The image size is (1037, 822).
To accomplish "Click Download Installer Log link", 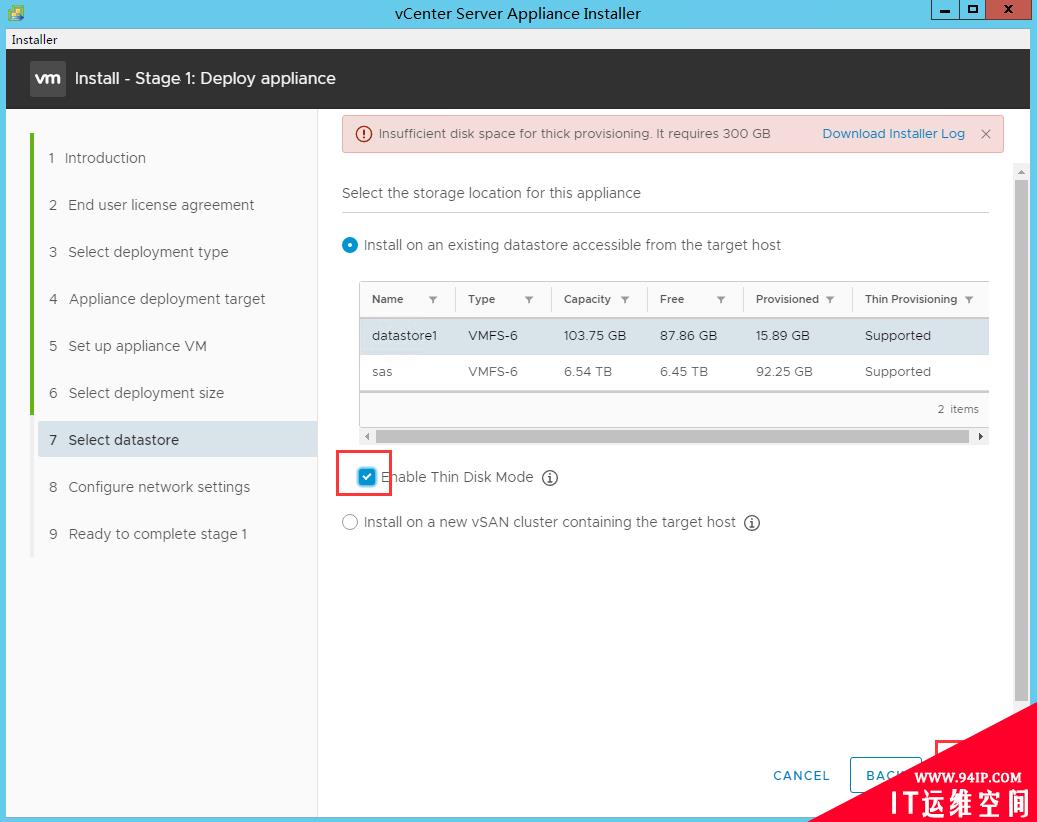I will 893,134.
